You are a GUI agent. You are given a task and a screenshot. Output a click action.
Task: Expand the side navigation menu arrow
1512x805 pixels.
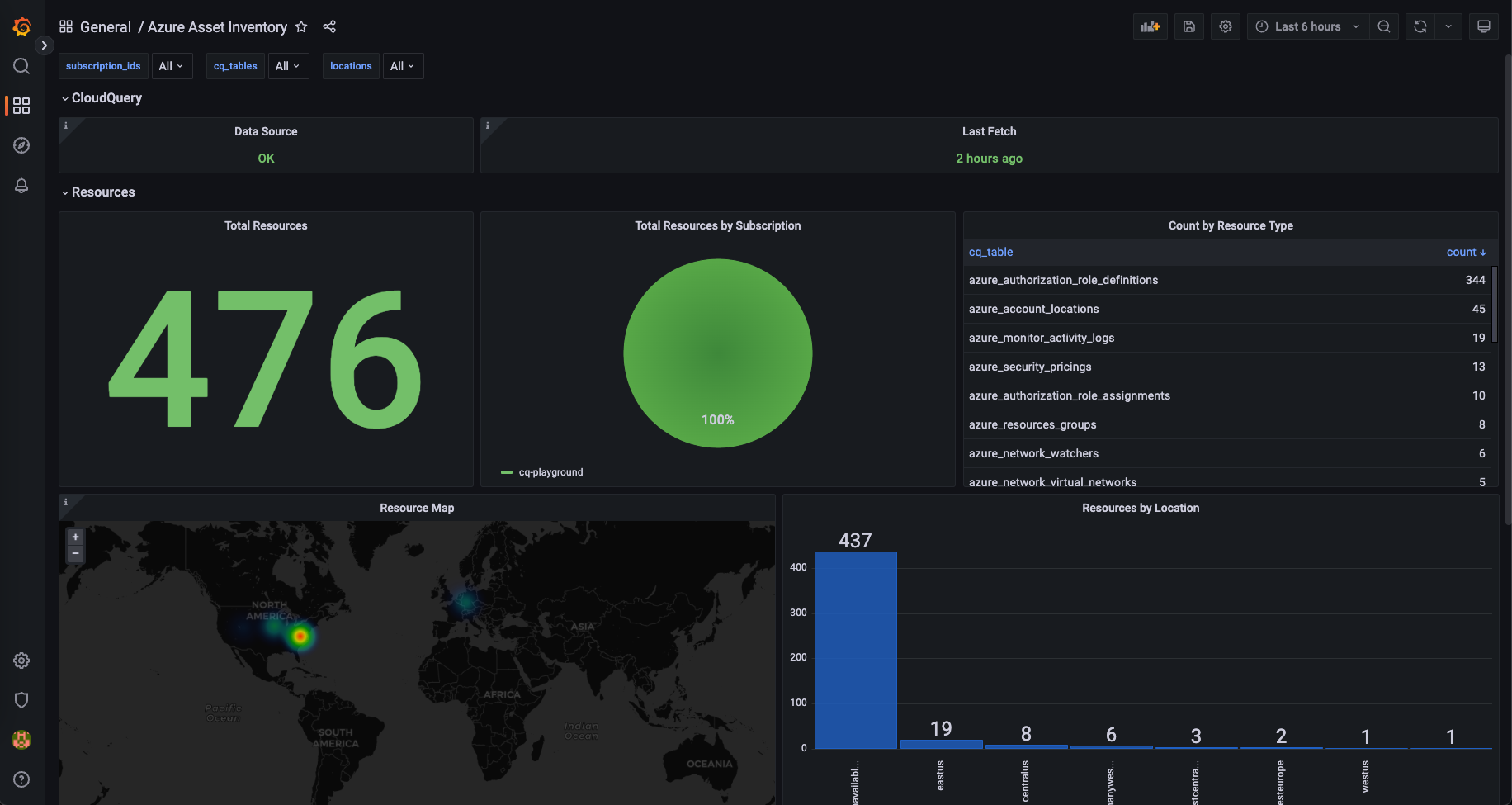pyautogui.click(x=45, y=45)
